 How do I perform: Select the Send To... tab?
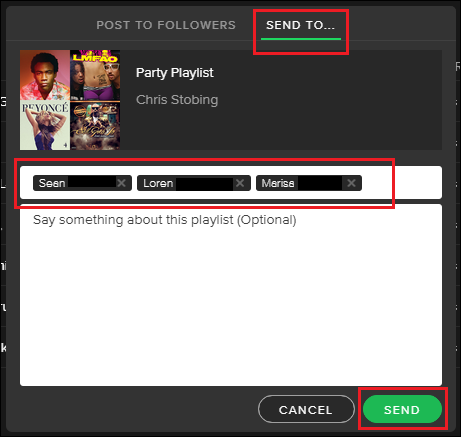pyautogui.click(x=300, y=25)
